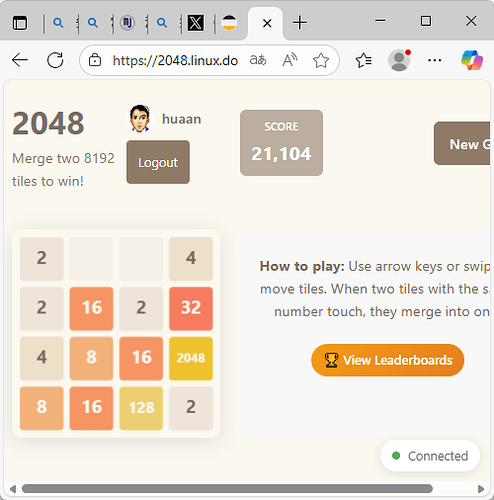This screenshot has width=494, height=500.
Task: Add this page to favorites star
Action: pyautogui.click(x=321, y=60)
